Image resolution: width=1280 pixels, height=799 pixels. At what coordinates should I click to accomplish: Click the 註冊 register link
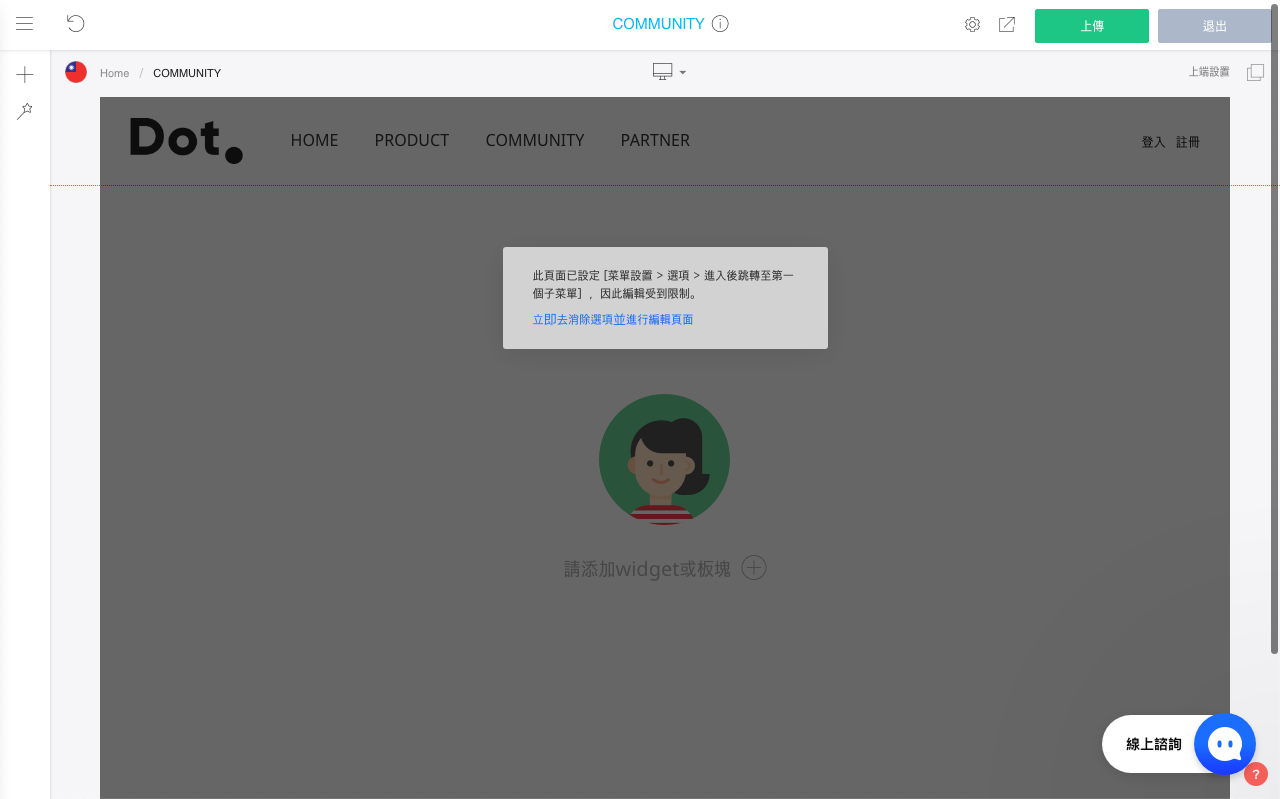click(x=1188, y=142)
